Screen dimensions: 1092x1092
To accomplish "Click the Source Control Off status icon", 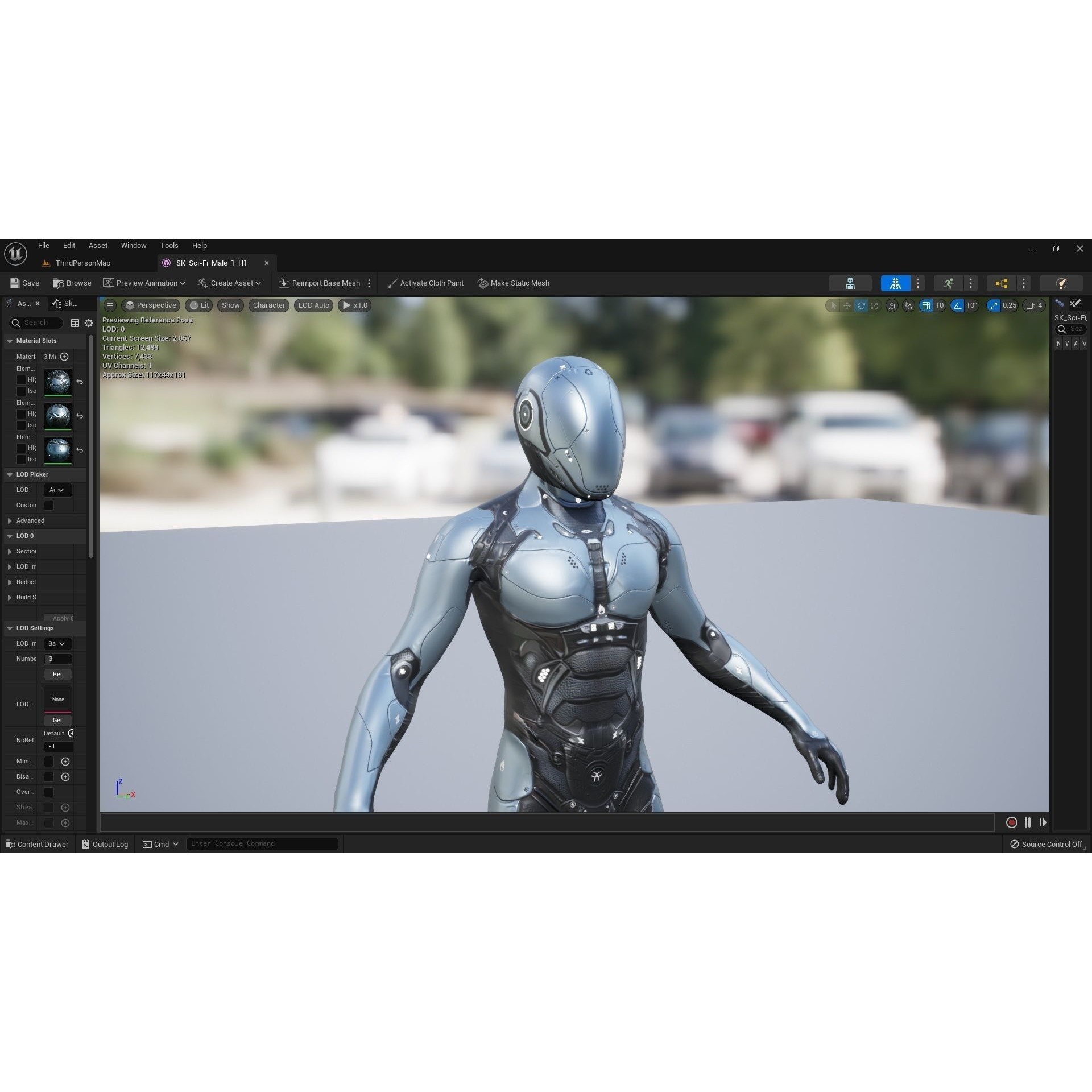I will coord(1014,844).
